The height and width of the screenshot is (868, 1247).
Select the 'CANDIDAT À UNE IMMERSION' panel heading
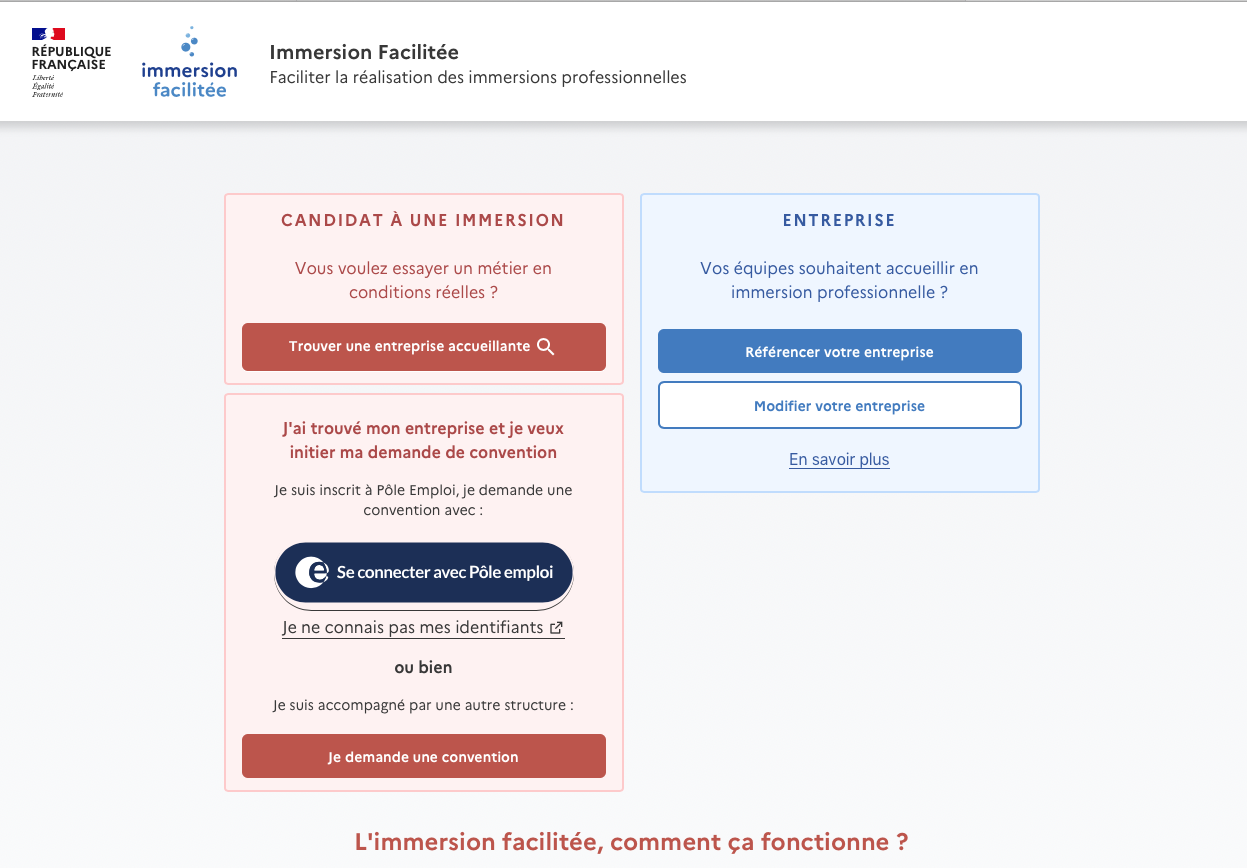[x=423, y=220]
